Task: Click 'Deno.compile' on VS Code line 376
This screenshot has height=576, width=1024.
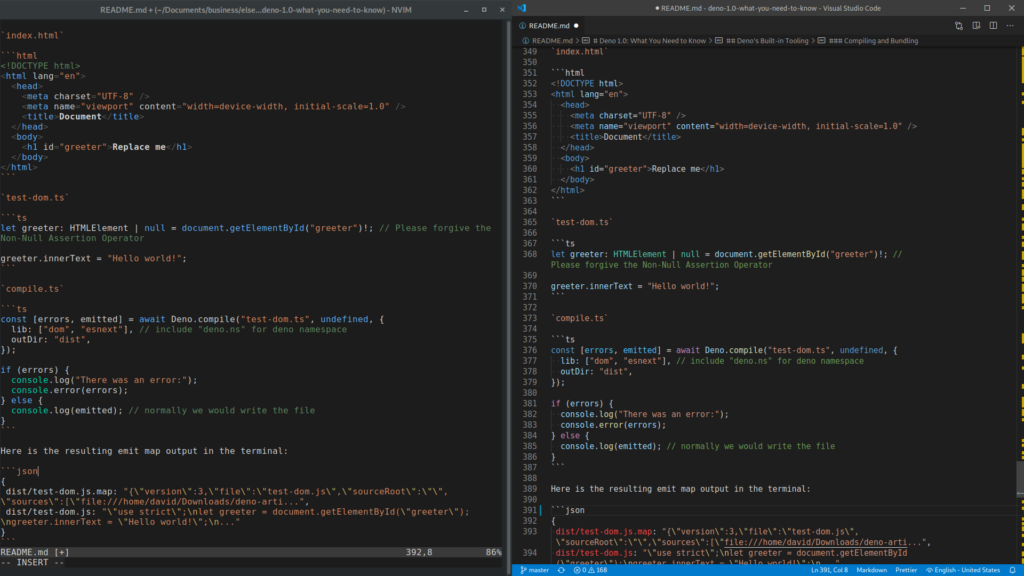Action: pyautogui.click(x=733, y=350)
